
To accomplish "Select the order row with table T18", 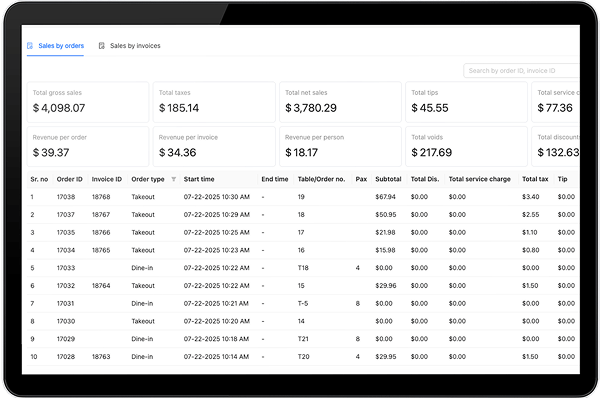I will pos(303,268).
